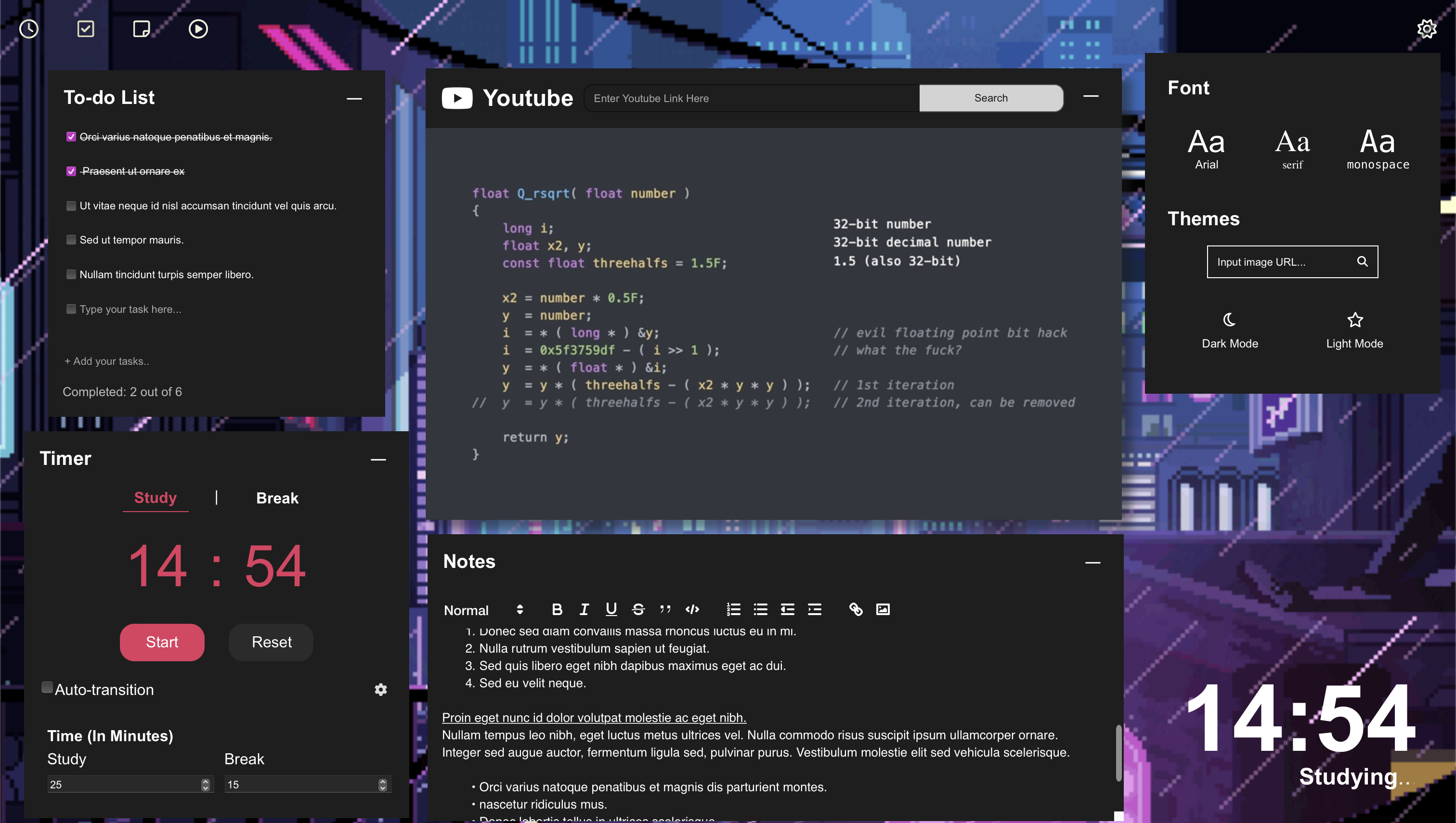
Task: Select the serif font option
Action: tap(1292, 148)
